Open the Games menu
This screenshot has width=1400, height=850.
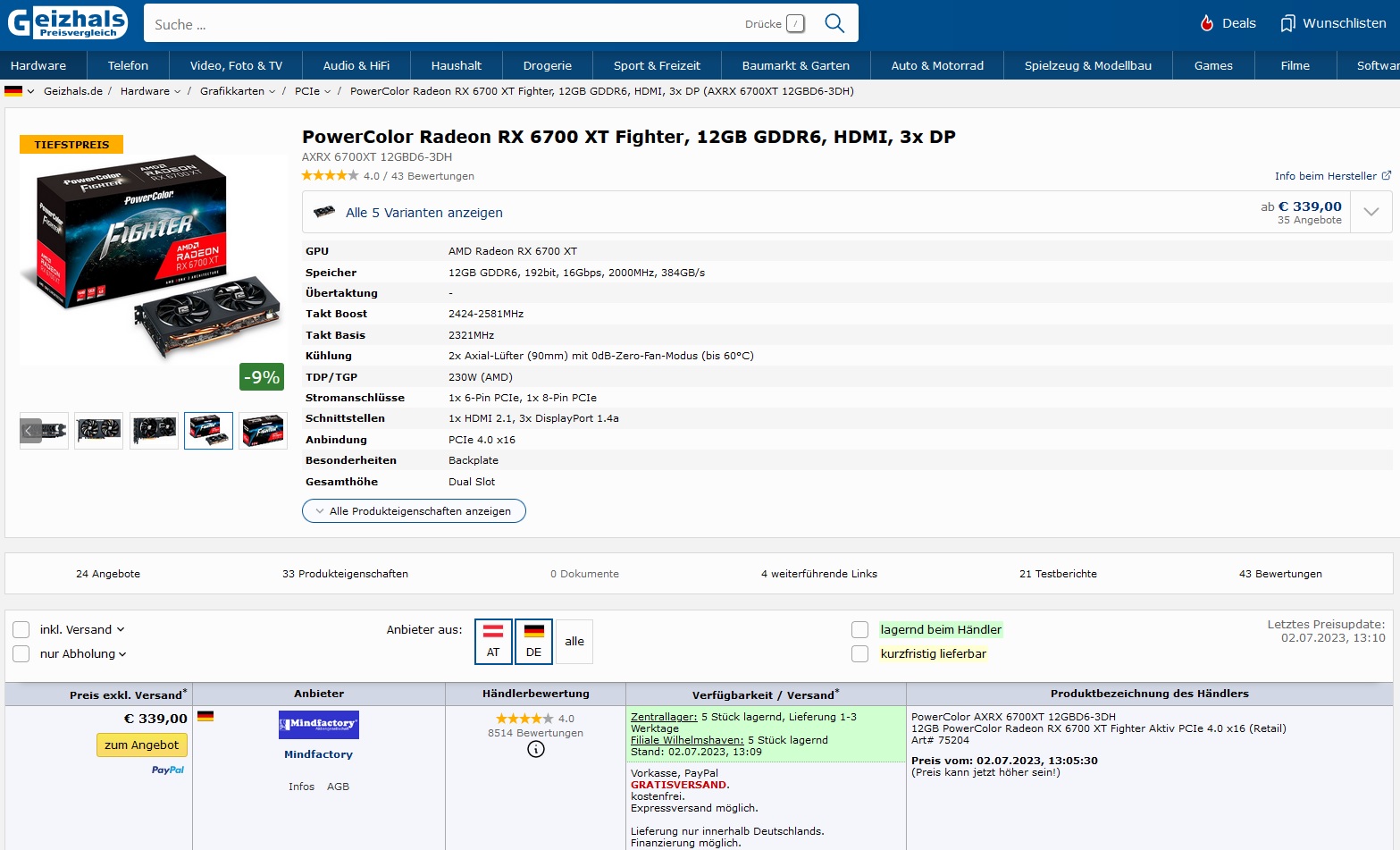pyautogui.click(x=1213, y=65)
